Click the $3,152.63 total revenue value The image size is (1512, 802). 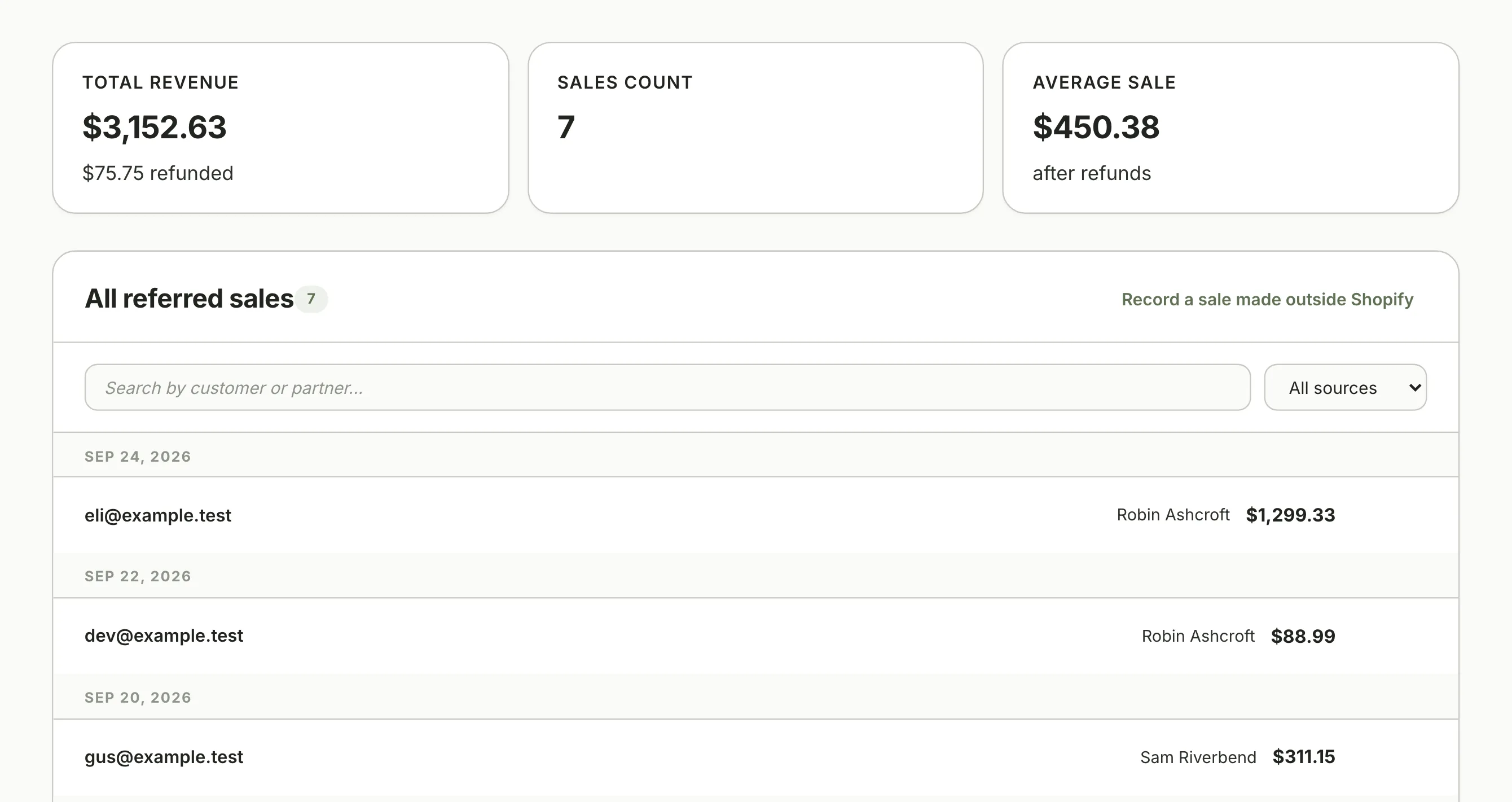pos(155,127)
